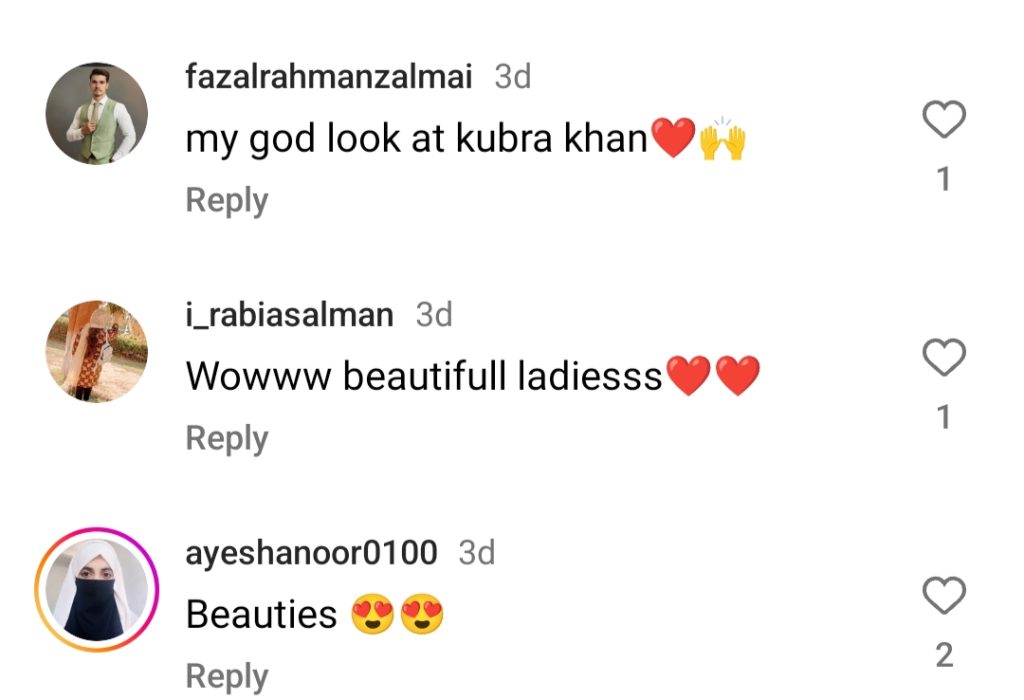Open i_rabiasalman's profile picture
This screenshot has height=700, width=1024.
click(97, 351)
